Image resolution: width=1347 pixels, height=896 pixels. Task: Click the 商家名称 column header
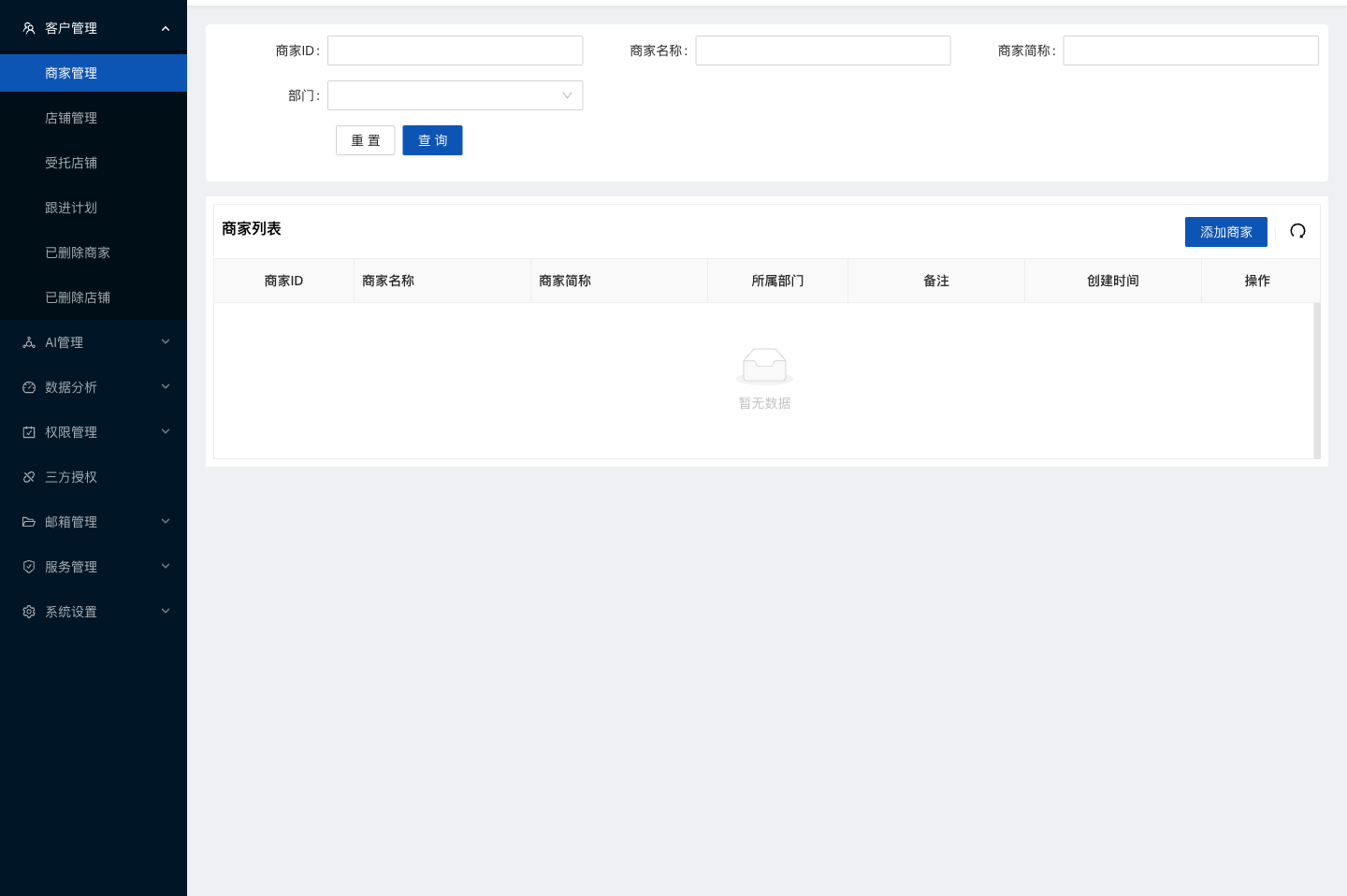coord(442,281)
